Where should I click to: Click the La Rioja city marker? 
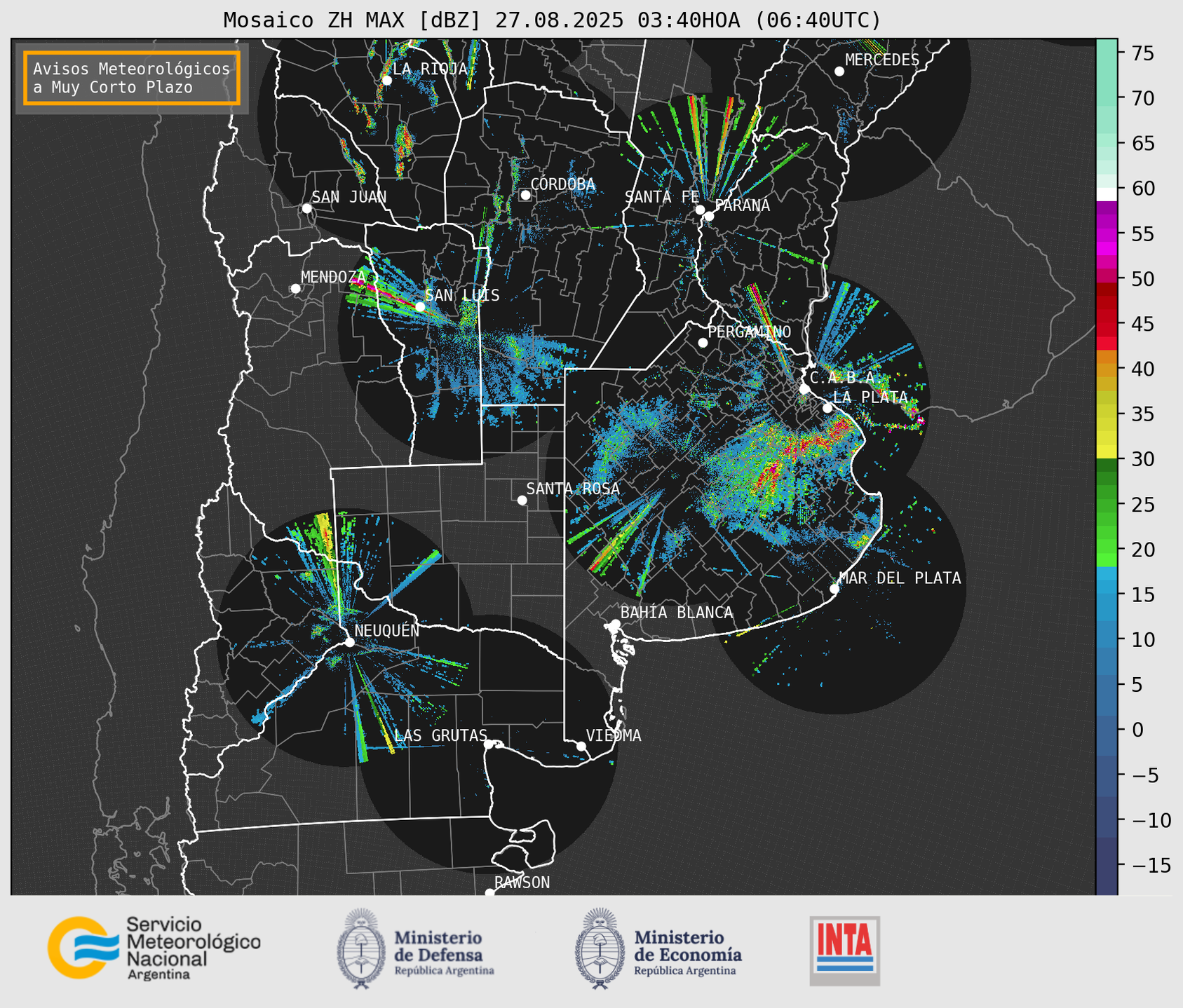click(386, 81)
